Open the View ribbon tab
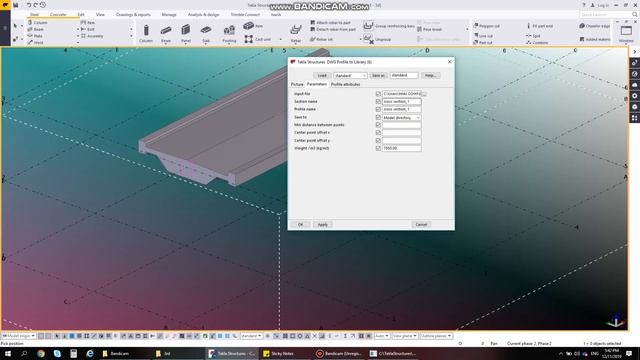Screen dimensions: 640x360 tap(100, 14)
